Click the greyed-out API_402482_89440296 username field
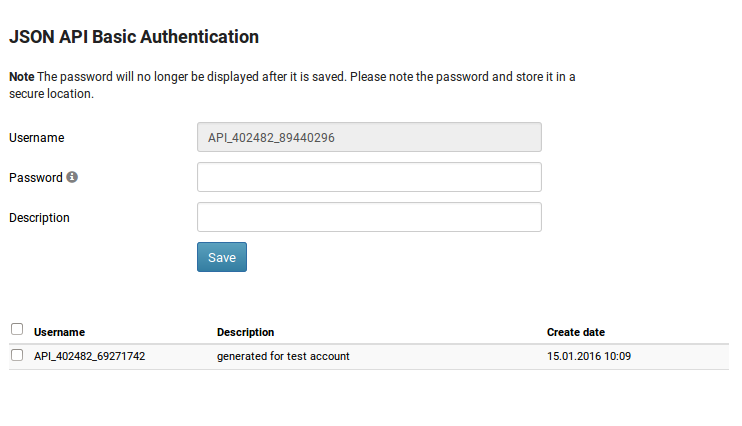The width and height of the screenshot is (742, 426). pos(369,137)
